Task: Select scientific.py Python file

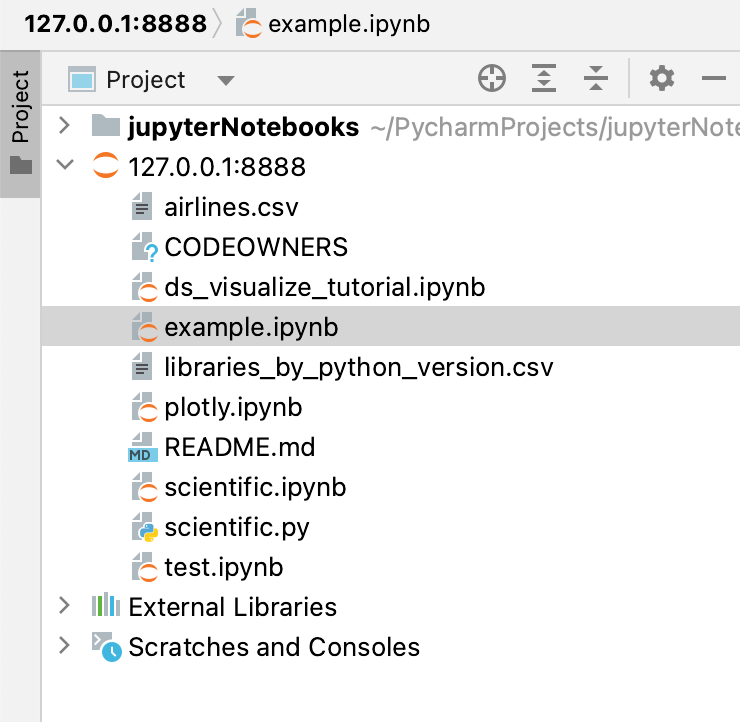Action: 237,528
